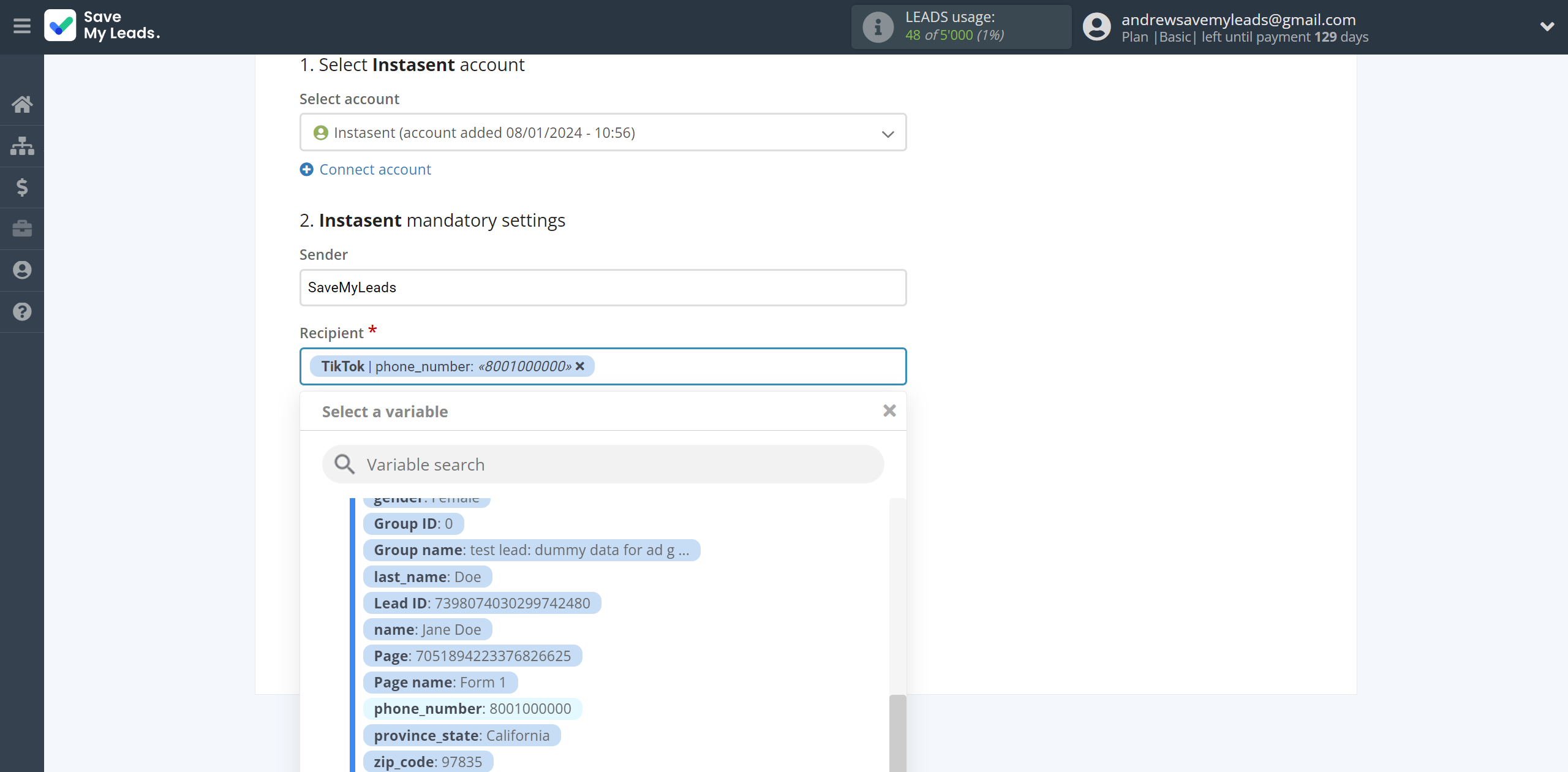Expand the account menu chevron

click(x=1547, y=26)
